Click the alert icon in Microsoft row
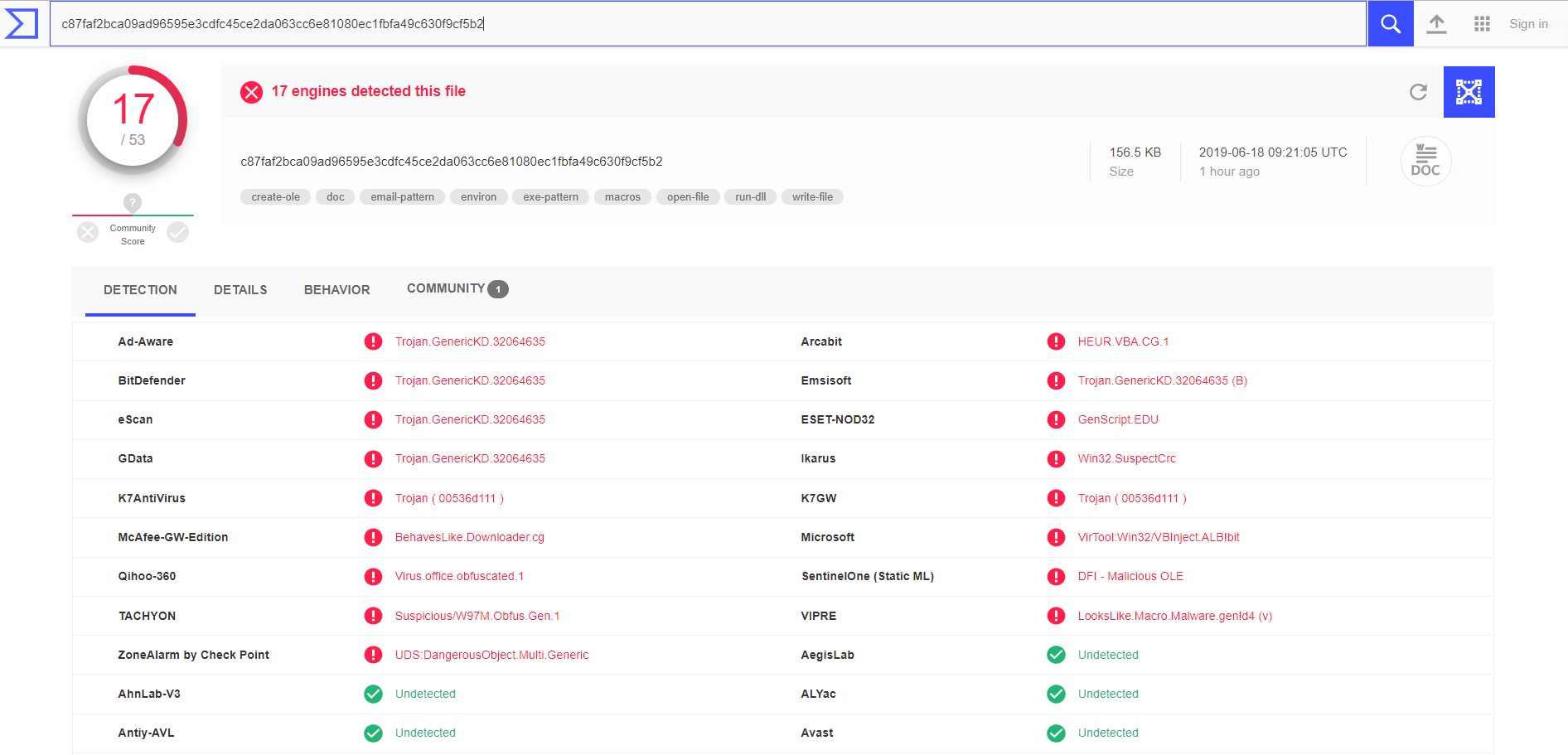This screenshot has width=1568, height=755. [x=1056, y=537]
